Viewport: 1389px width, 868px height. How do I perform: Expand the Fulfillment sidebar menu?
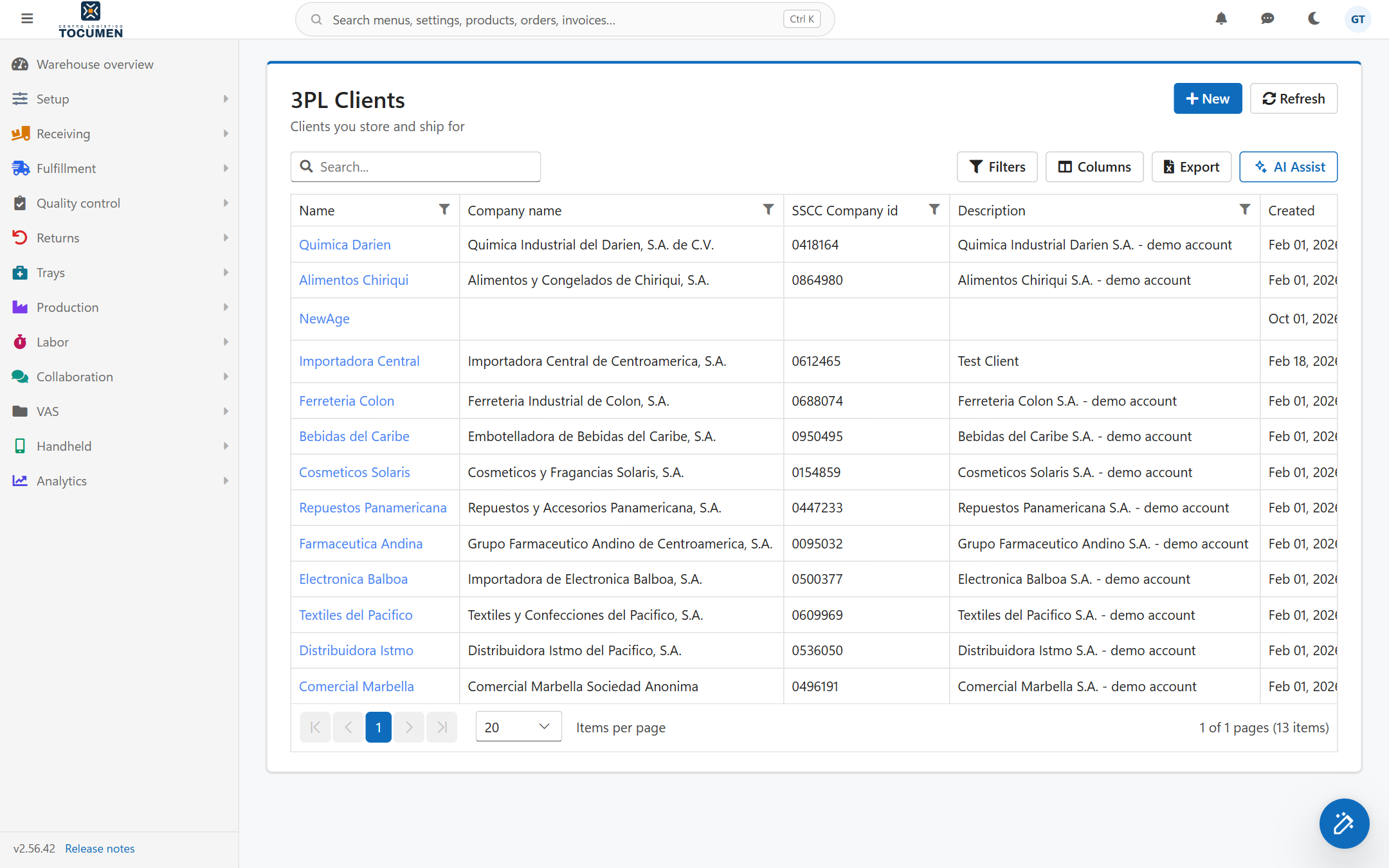point(119,168)
